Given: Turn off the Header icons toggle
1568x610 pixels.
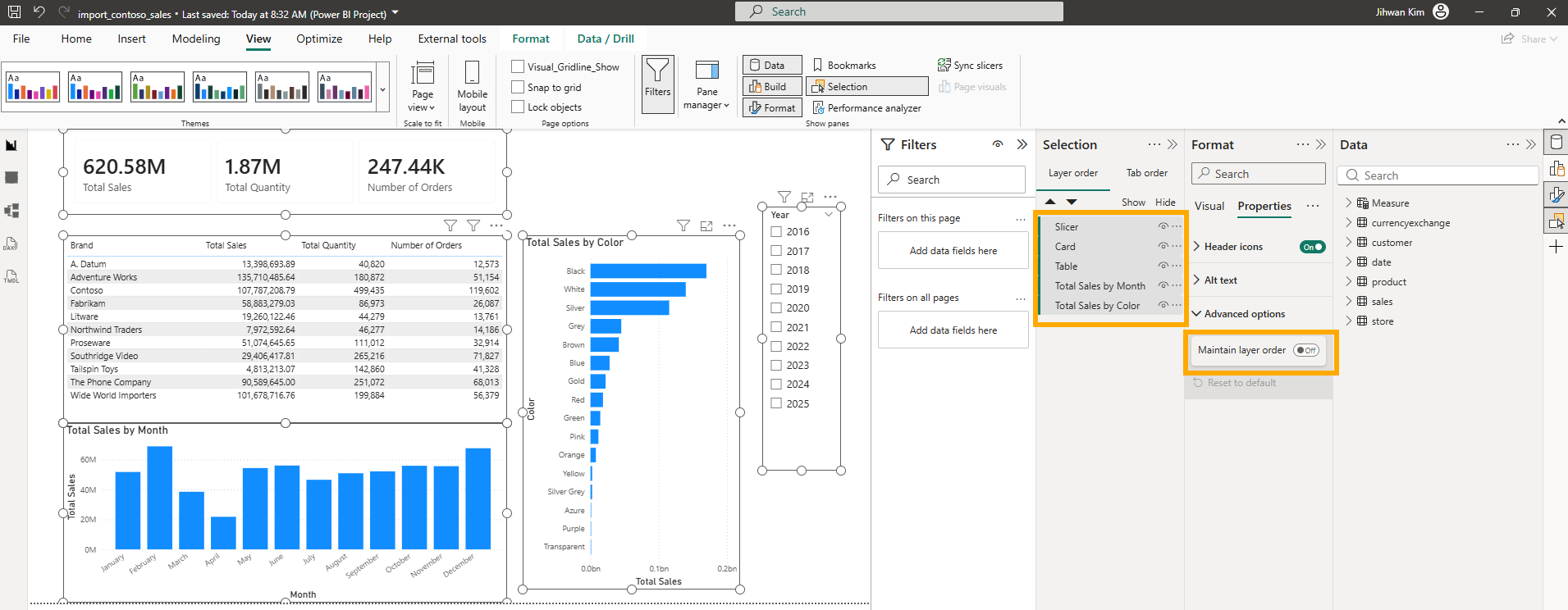Looking at the screenshot, I should (1312, 247).
